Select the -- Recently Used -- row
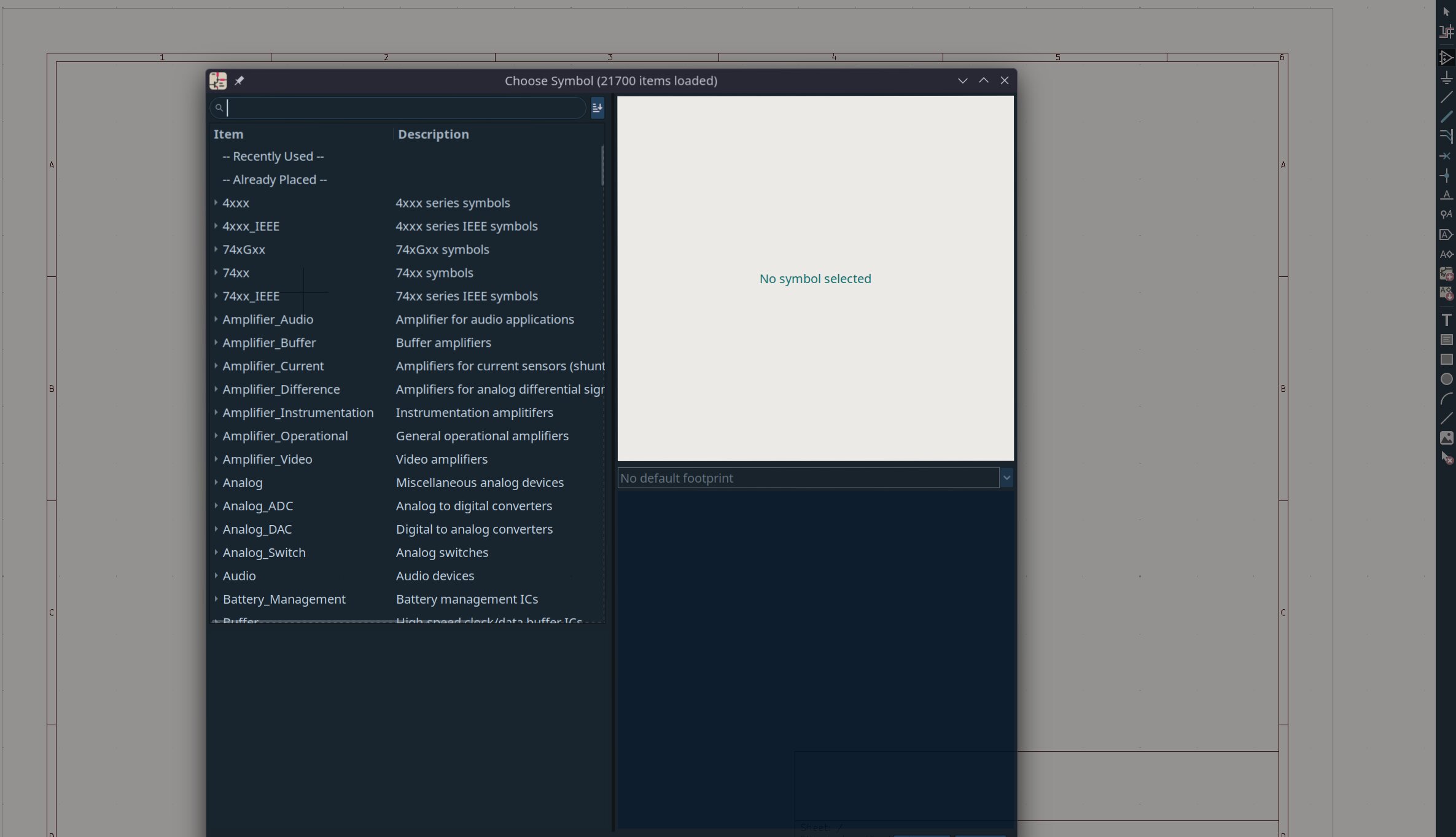 405,157
